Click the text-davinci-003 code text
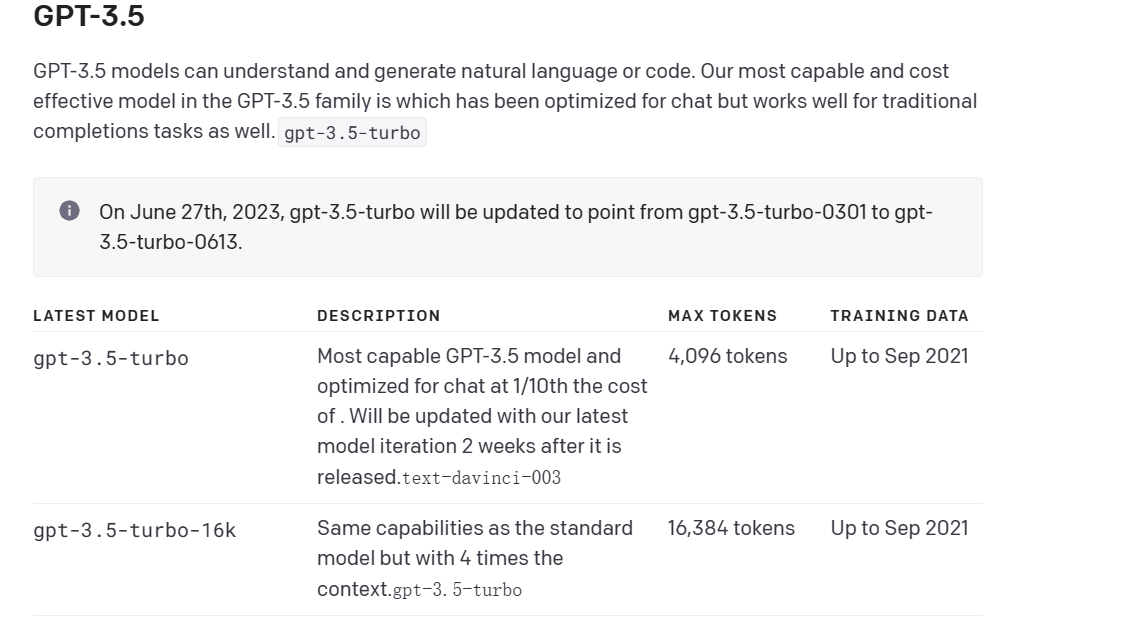 click(x=481, y=478)
